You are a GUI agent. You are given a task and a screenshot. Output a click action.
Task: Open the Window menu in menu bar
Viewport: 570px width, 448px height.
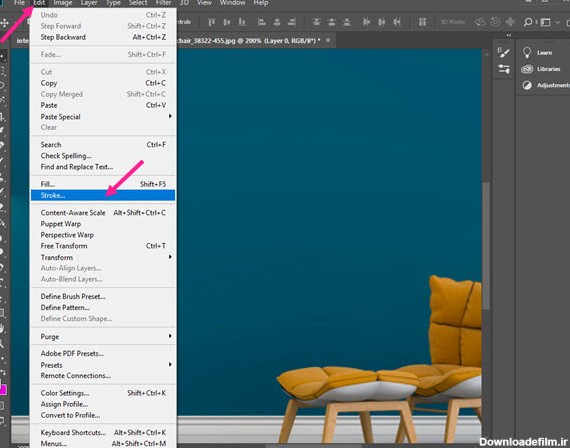pos(232,3)
